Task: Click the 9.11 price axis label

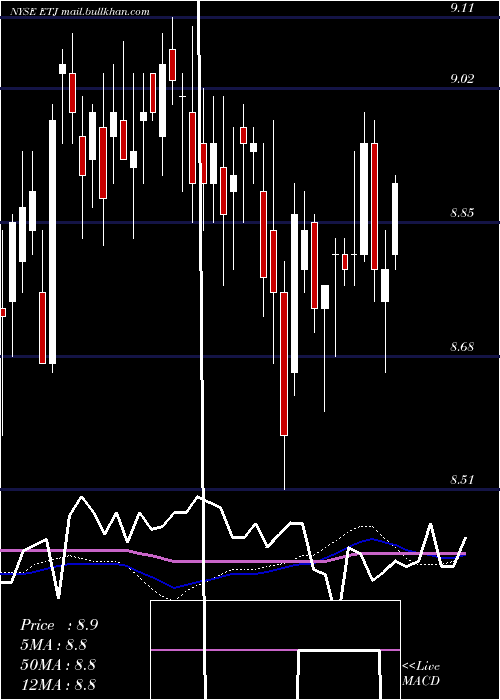Action: coord(462,8)
